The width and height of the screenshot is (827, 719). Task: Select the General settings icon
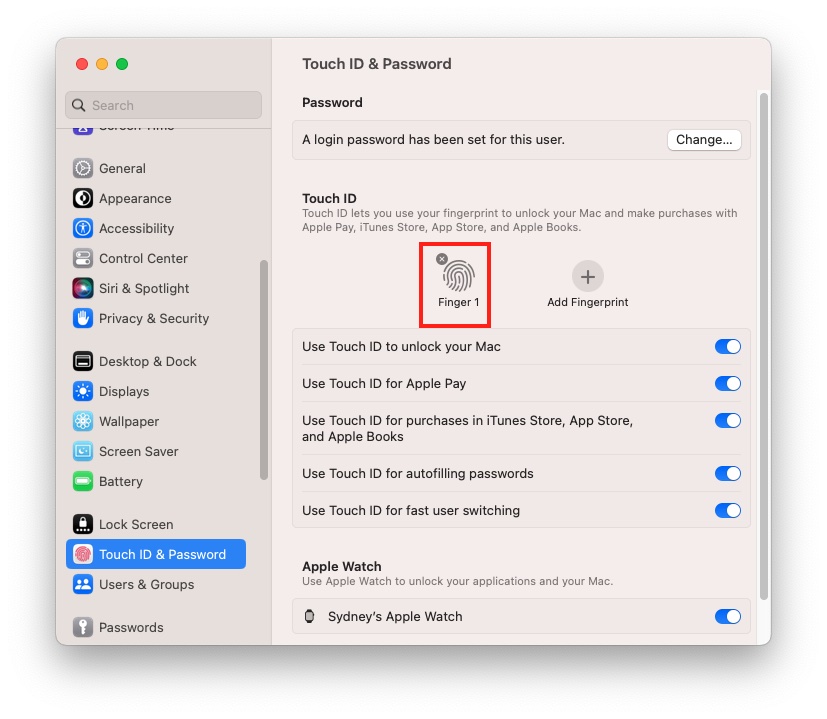click(x=81, y=168)
